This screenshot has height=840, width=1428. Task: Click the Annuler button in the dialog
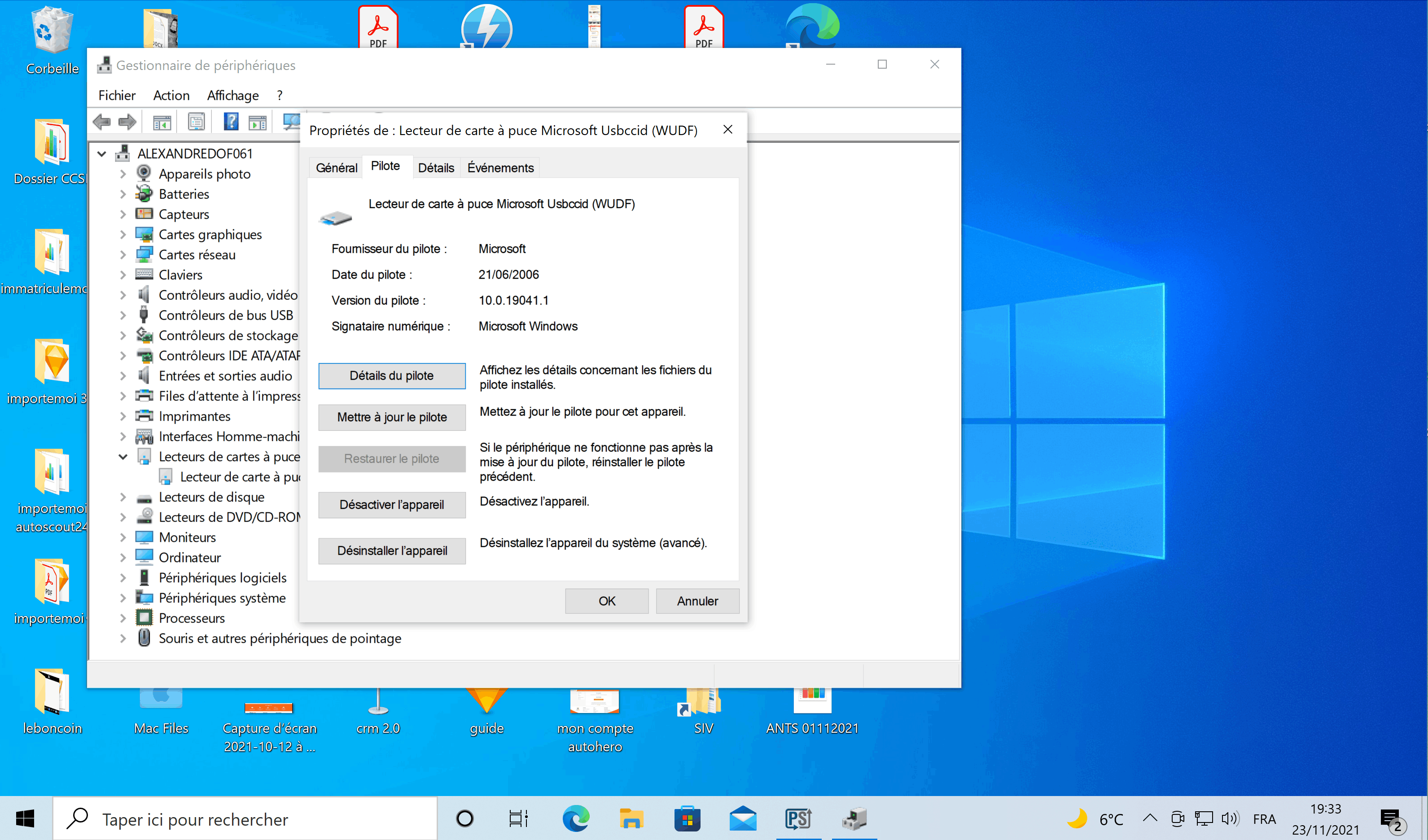[697, 600]
